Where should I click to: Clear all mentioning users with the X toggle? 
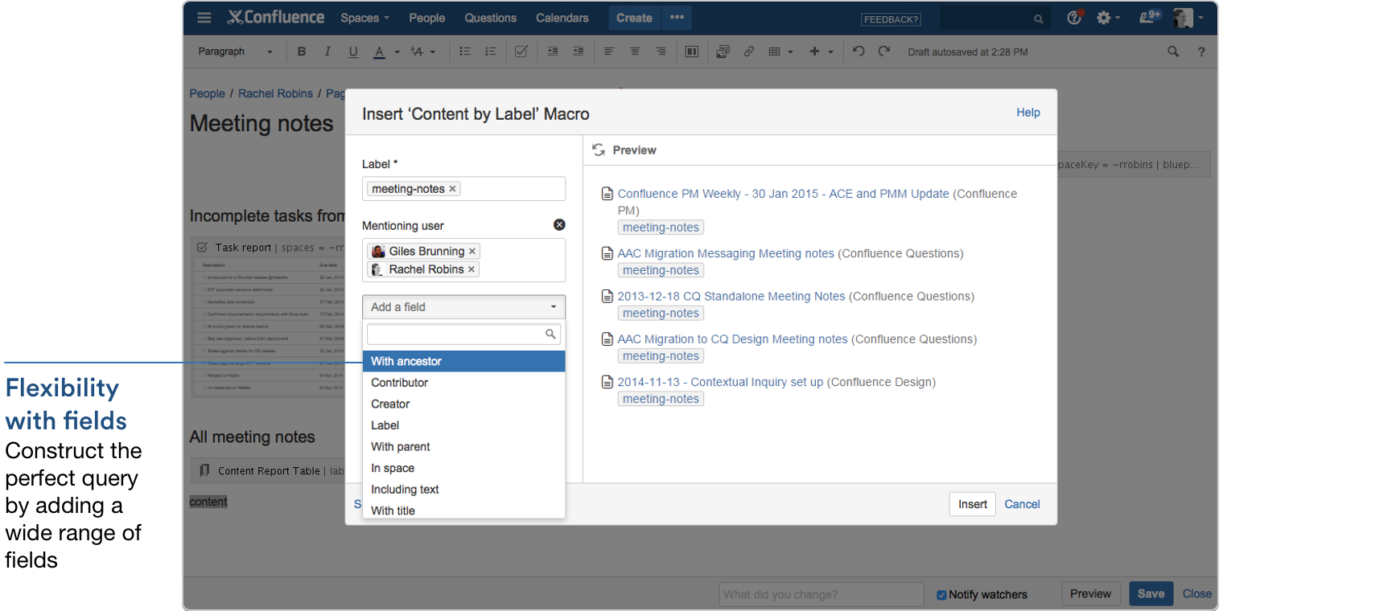[x=559, y=225]
